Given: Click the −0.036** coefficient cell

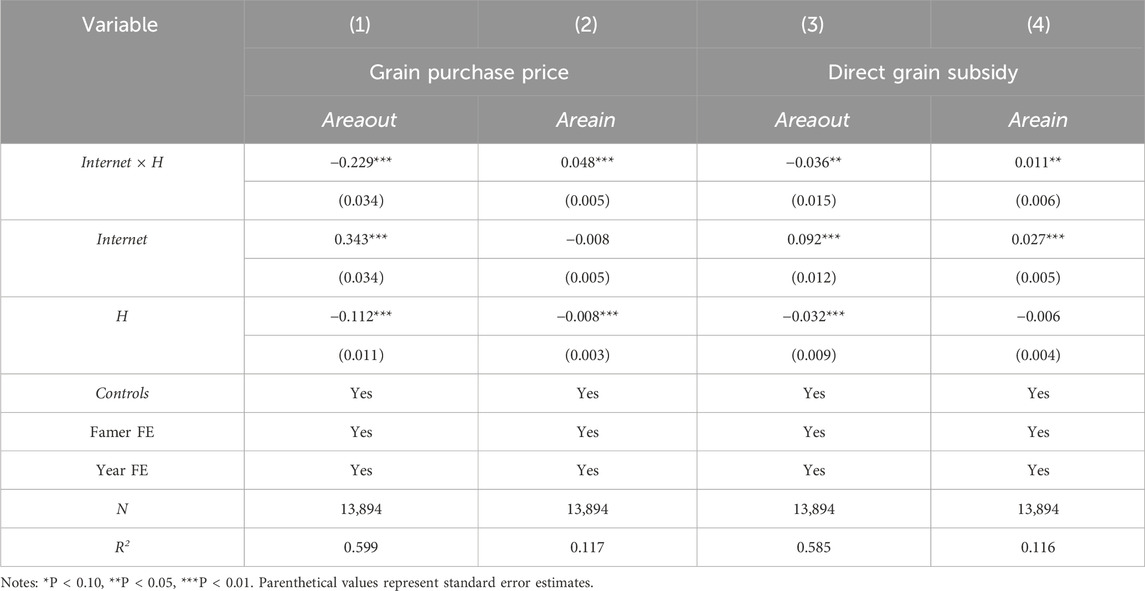Looking at the screenshot, I should click(x=813, y=162).
